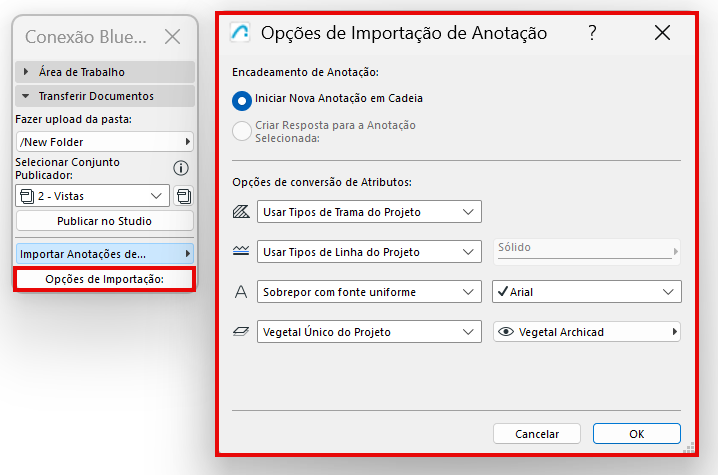Click the layer icon beside Vegetal Único
718x475 pixels.
click(241, 332)
